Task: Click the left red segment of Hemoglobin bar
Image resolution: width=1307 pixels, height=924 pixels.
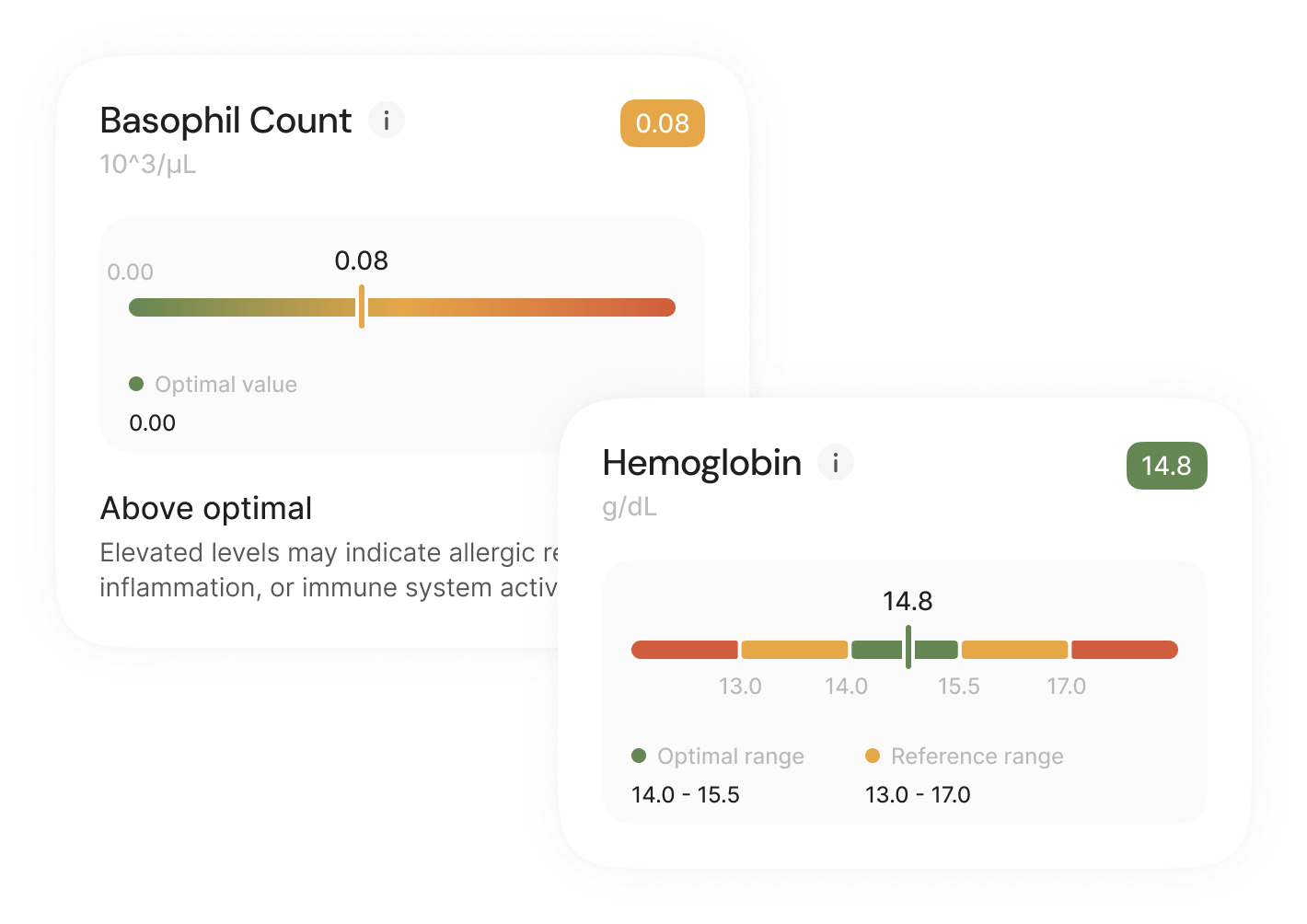Action: [x=684, y=650]
